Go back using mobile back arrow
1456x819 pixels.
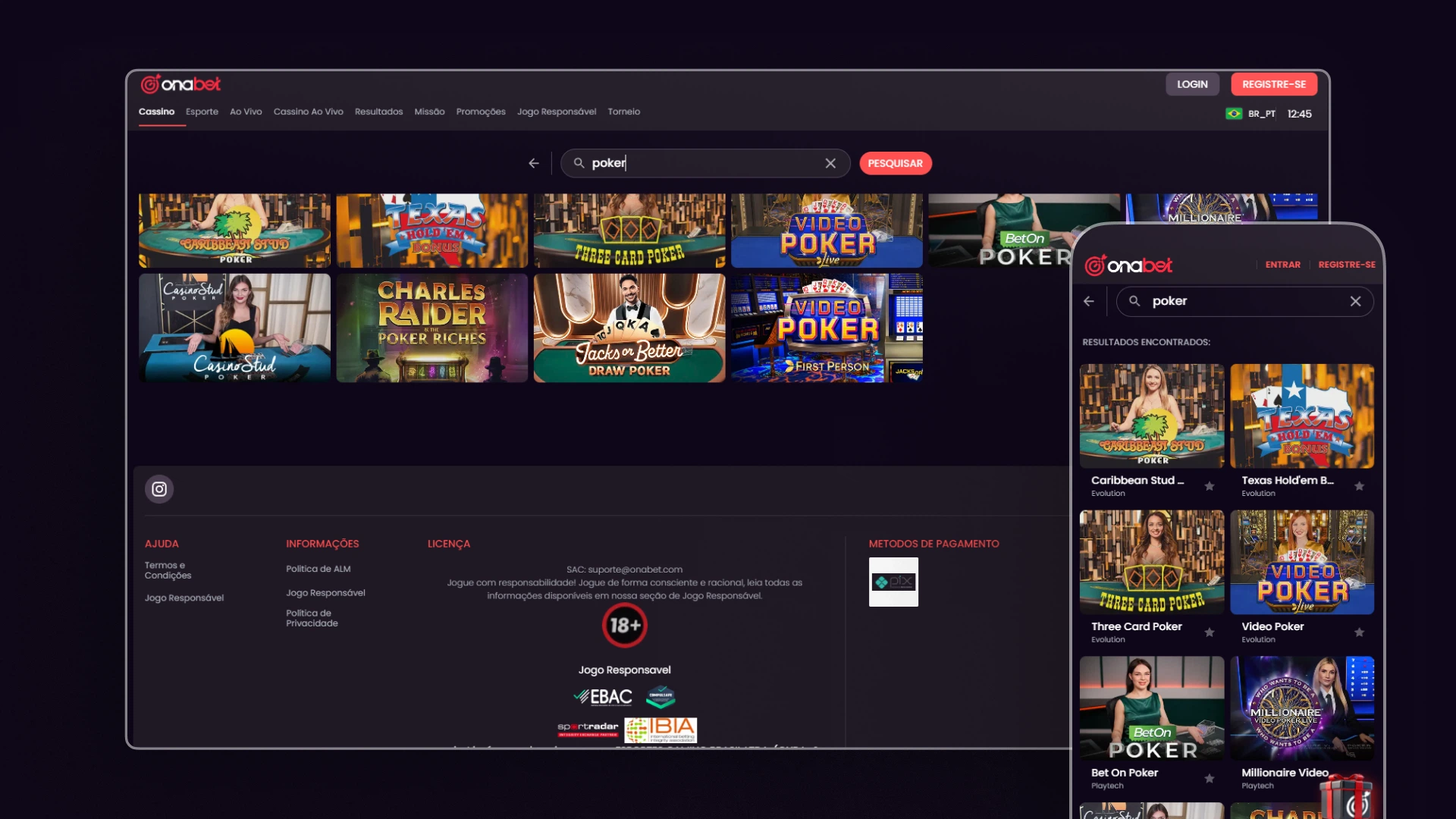point(1089,301)
